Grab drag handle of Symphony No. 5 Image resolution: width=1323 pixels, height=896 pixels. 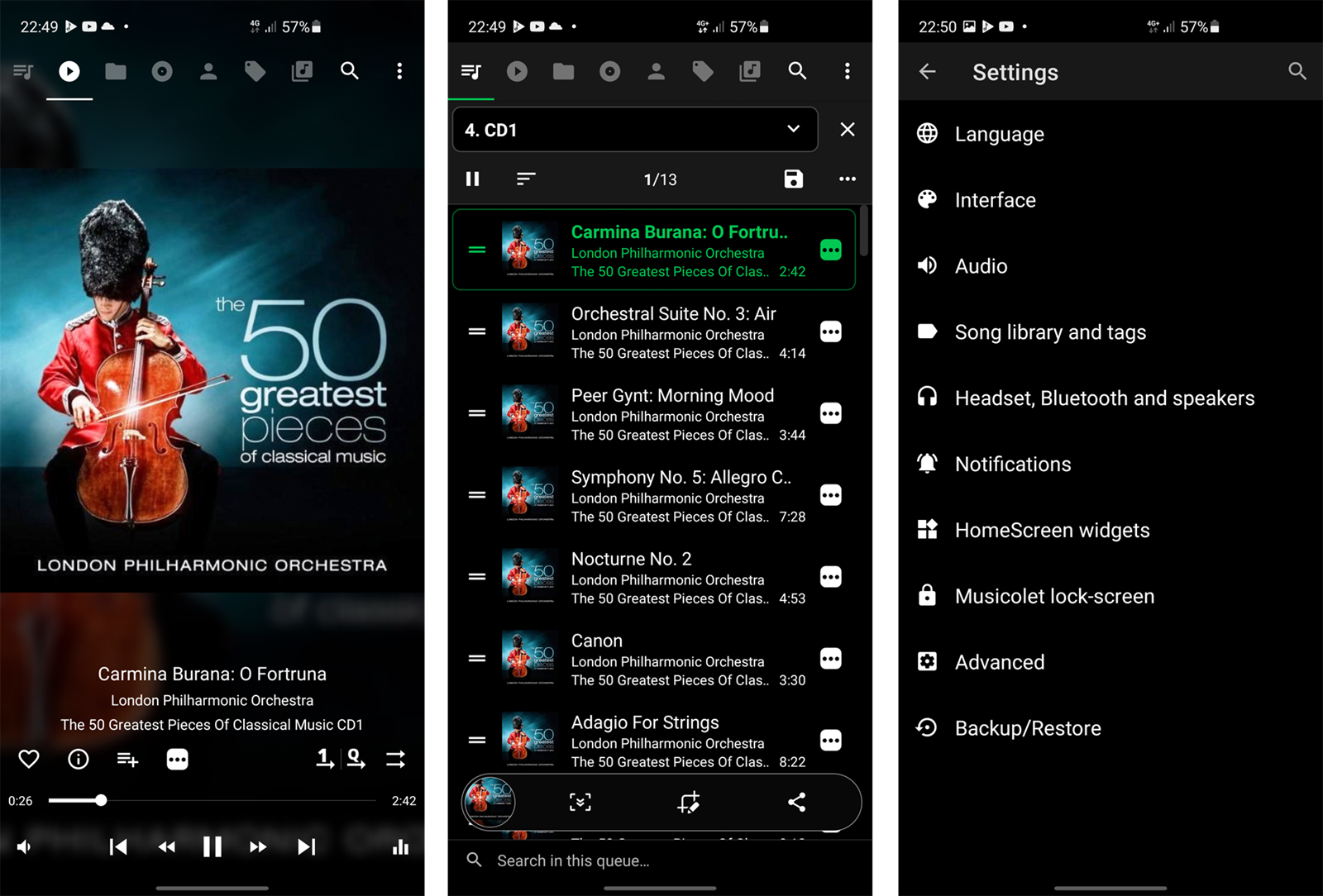(x=477, y=495)
